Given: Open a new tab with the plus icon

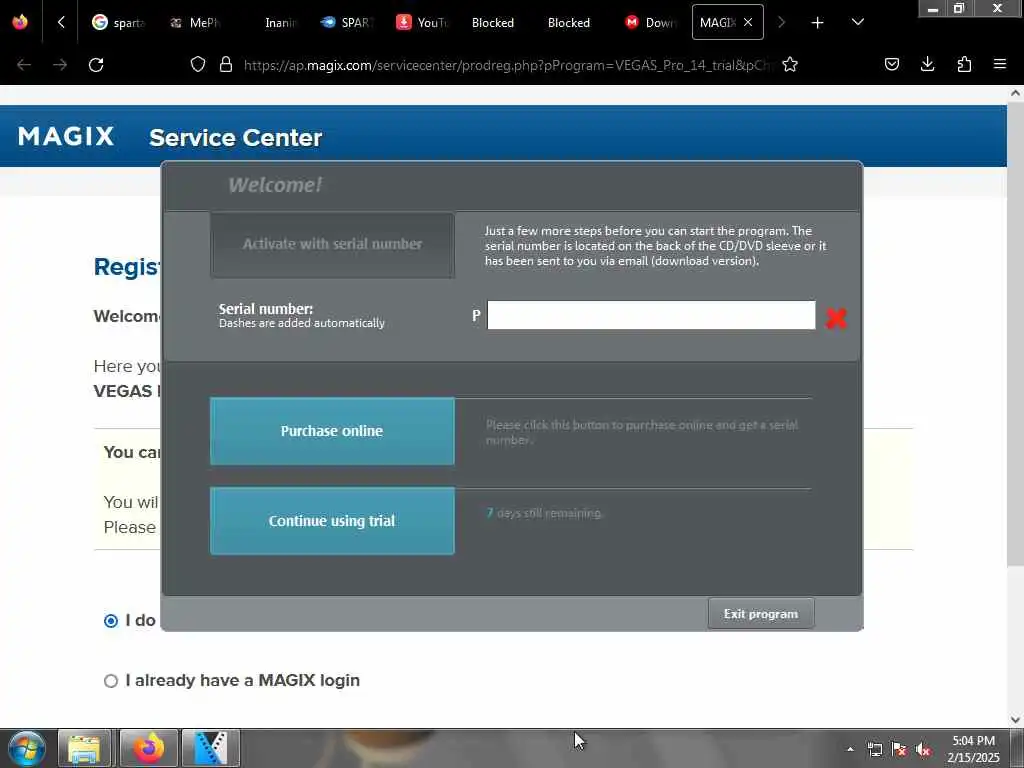Looking at the screenshot, I should point(817,22).
